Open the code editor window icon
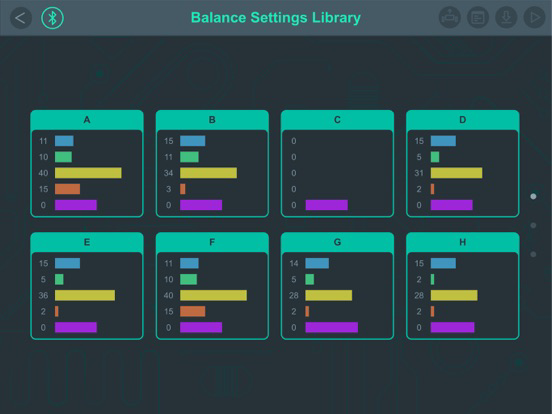 (478, 18)
